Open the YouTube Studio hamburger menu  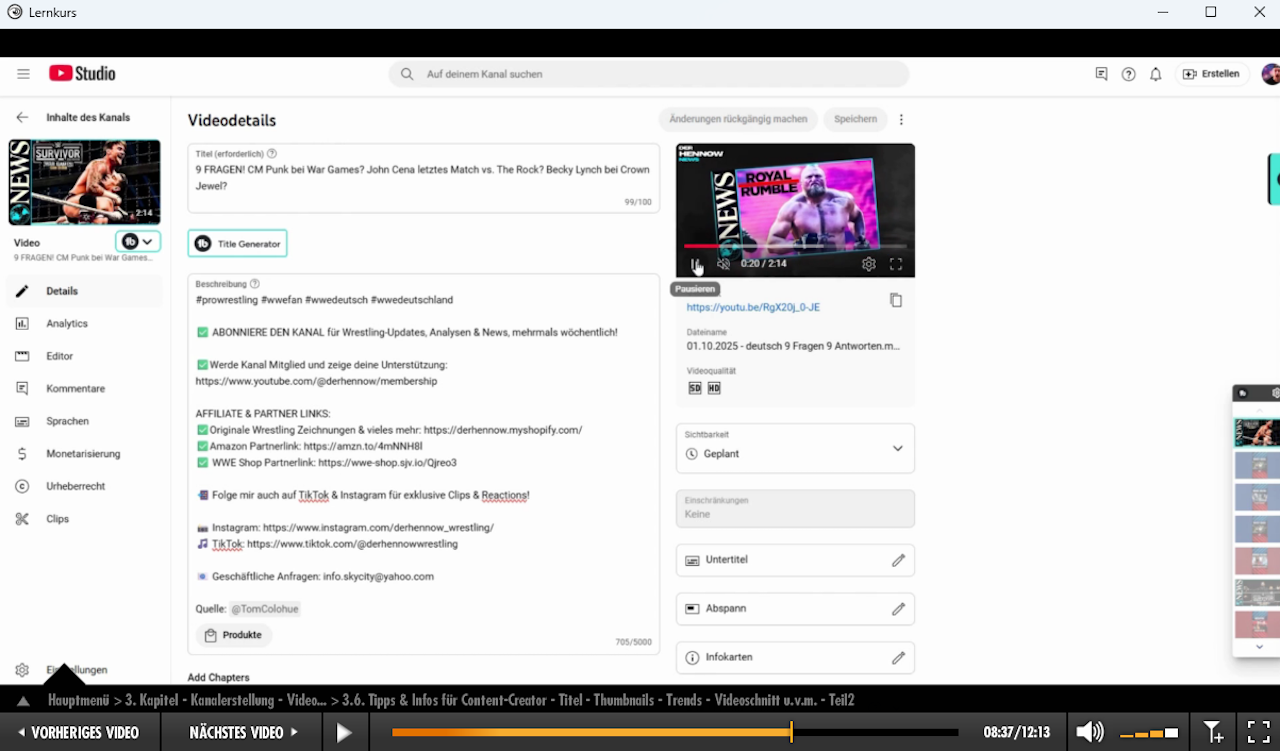[23, 74]
